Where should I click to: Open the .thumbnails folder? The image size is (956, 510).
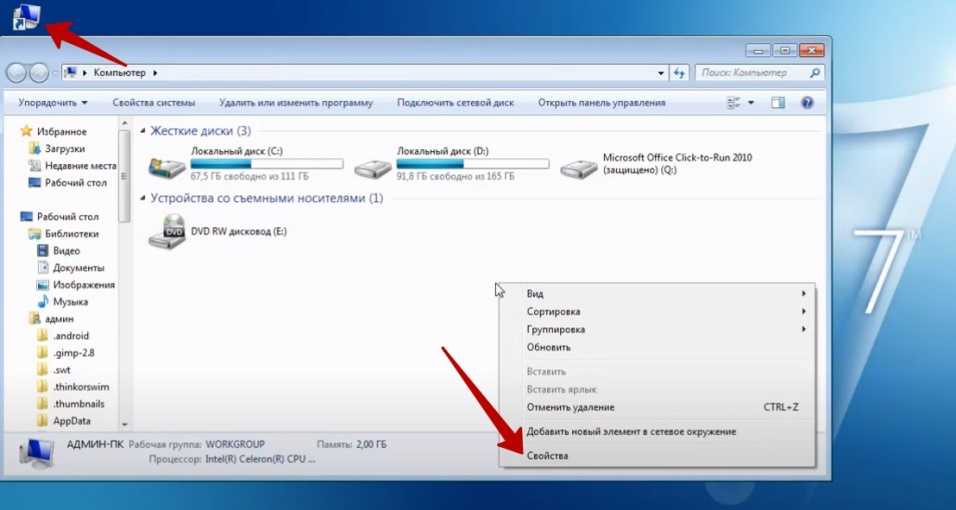pos(79,404)
